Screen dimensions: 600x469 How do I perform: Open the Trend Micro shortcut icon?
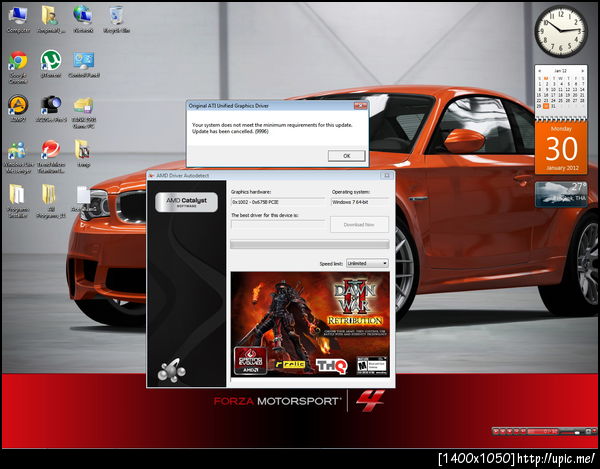click(x=51, y=157)
